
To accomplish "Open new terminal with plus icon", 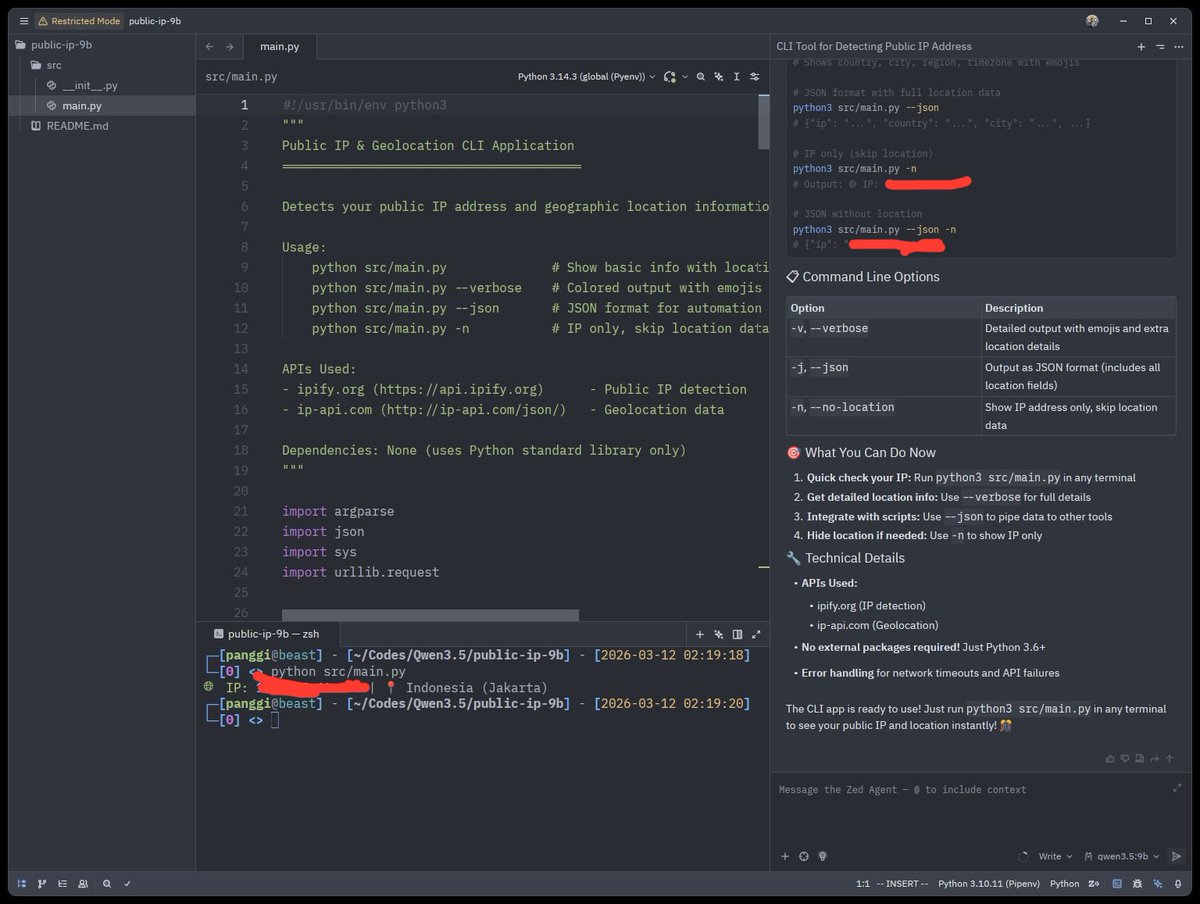I will click(x=700, y=634).
